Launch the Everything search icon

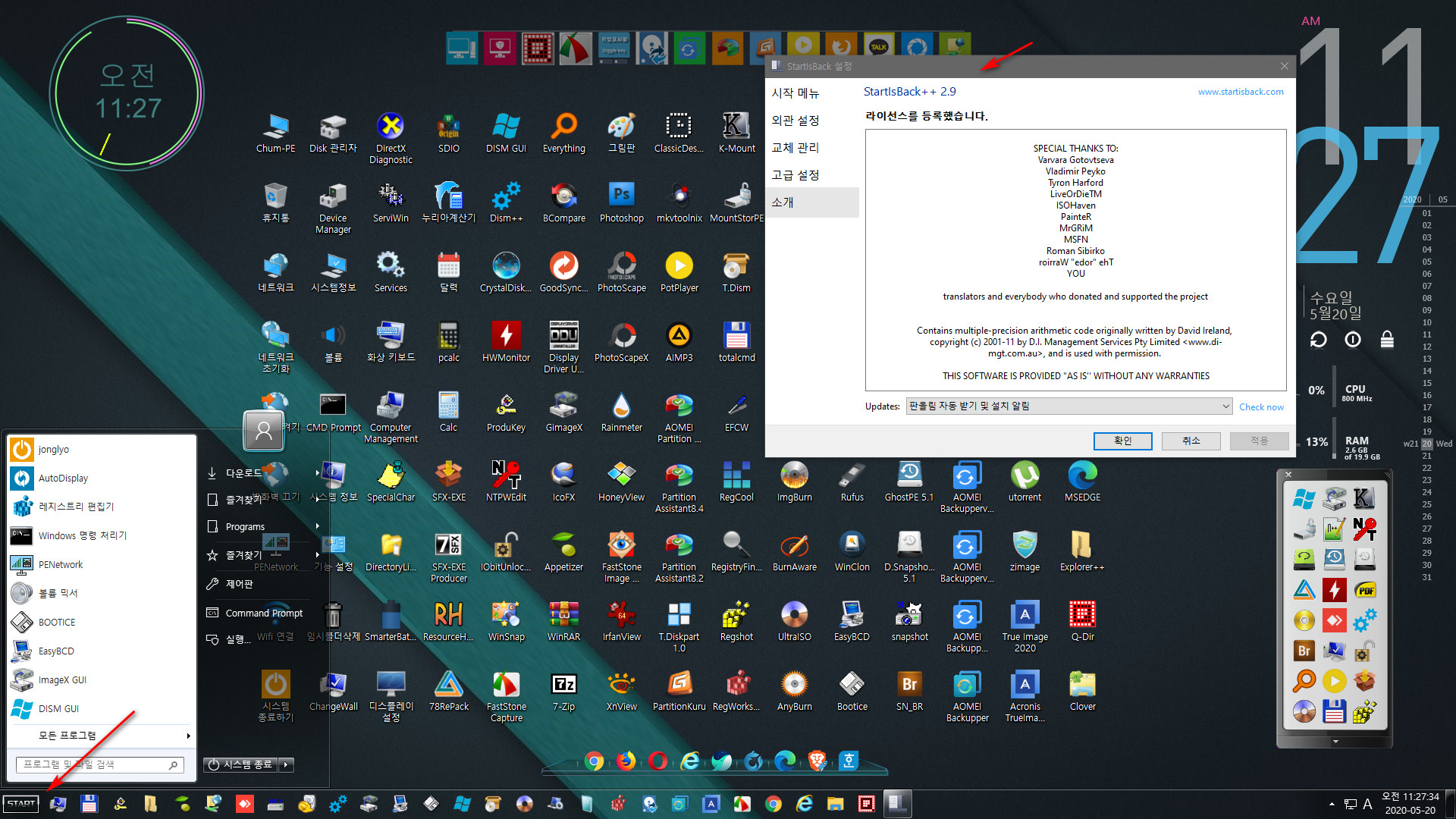point(563,133)
